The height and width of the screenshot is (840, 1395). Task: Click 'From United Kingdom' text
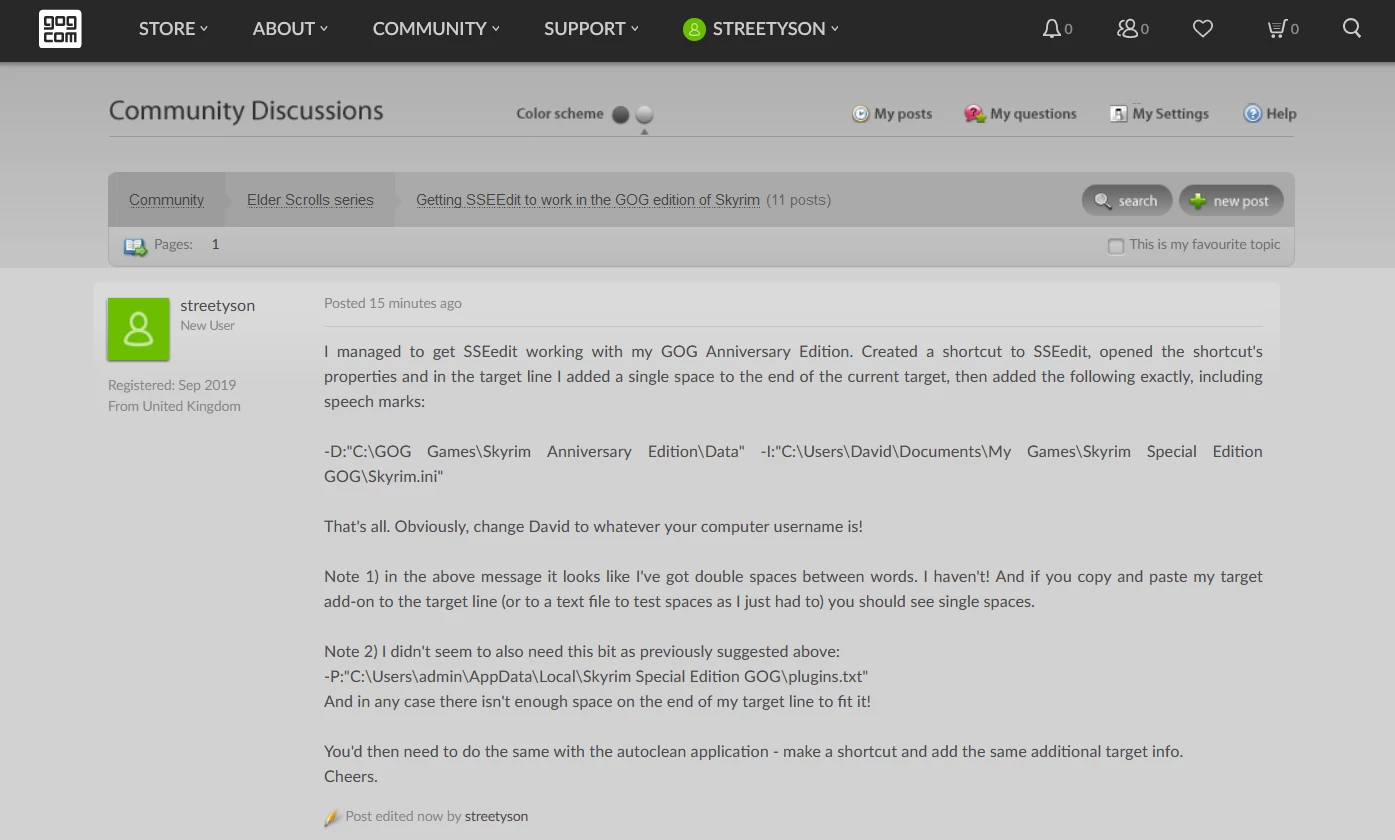click(x=174, y=406)
